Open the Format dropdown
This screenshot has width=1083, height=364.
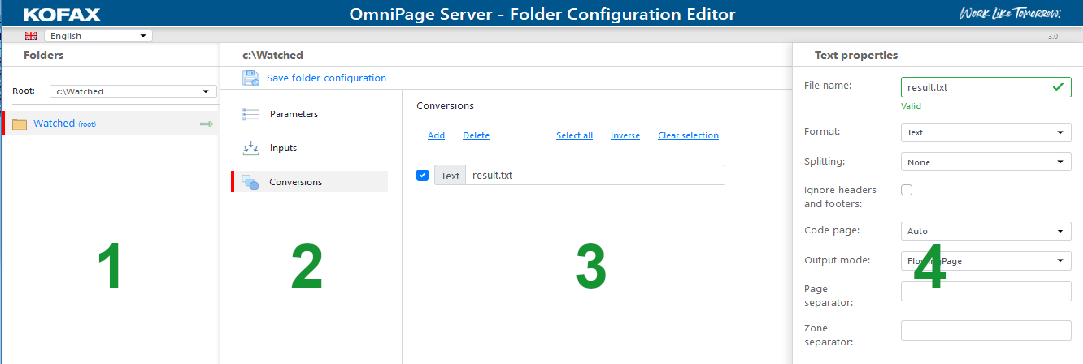986,133
